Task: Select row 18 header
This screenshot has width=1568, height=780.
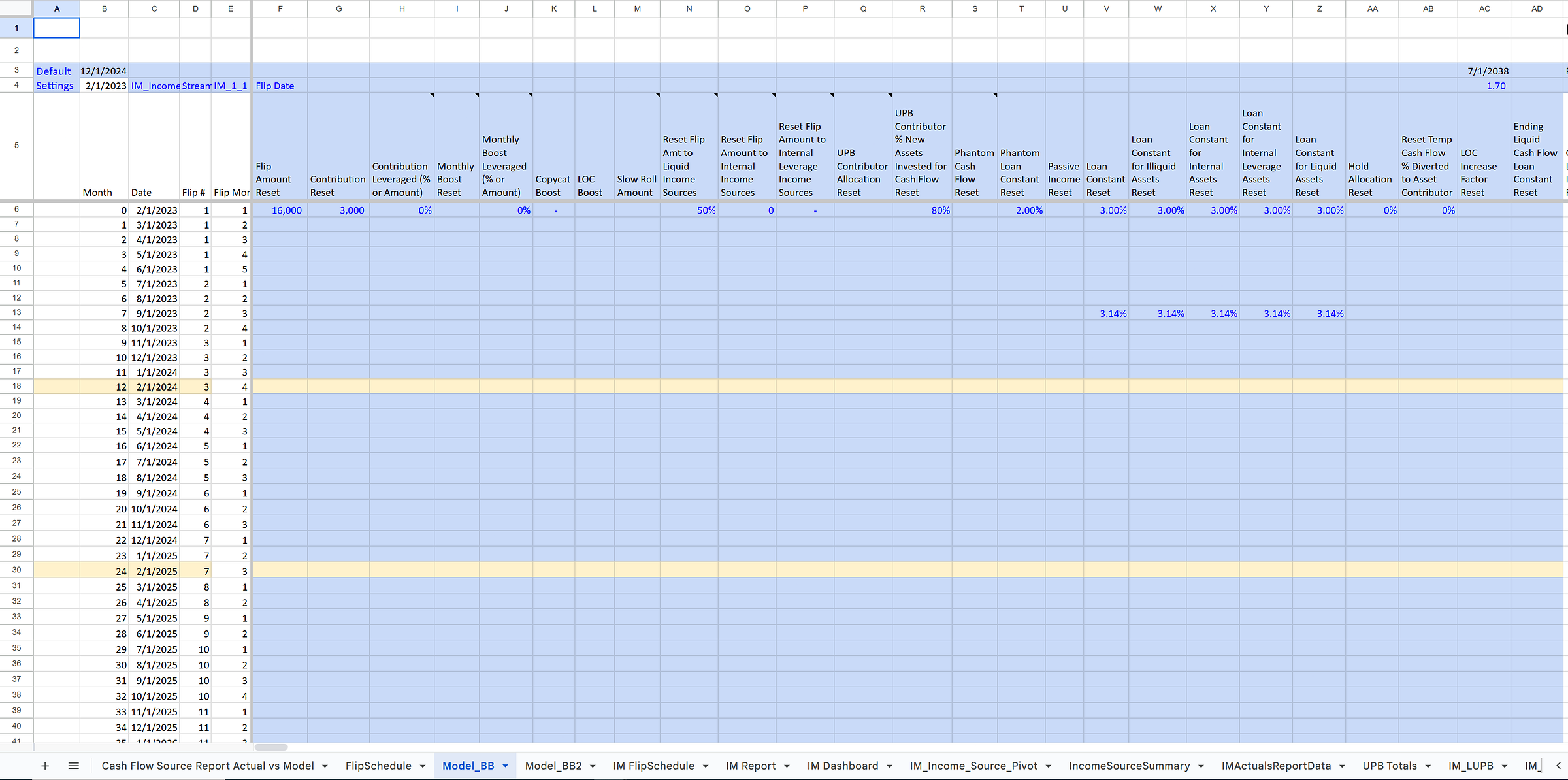Action: (x=16, y=386)
